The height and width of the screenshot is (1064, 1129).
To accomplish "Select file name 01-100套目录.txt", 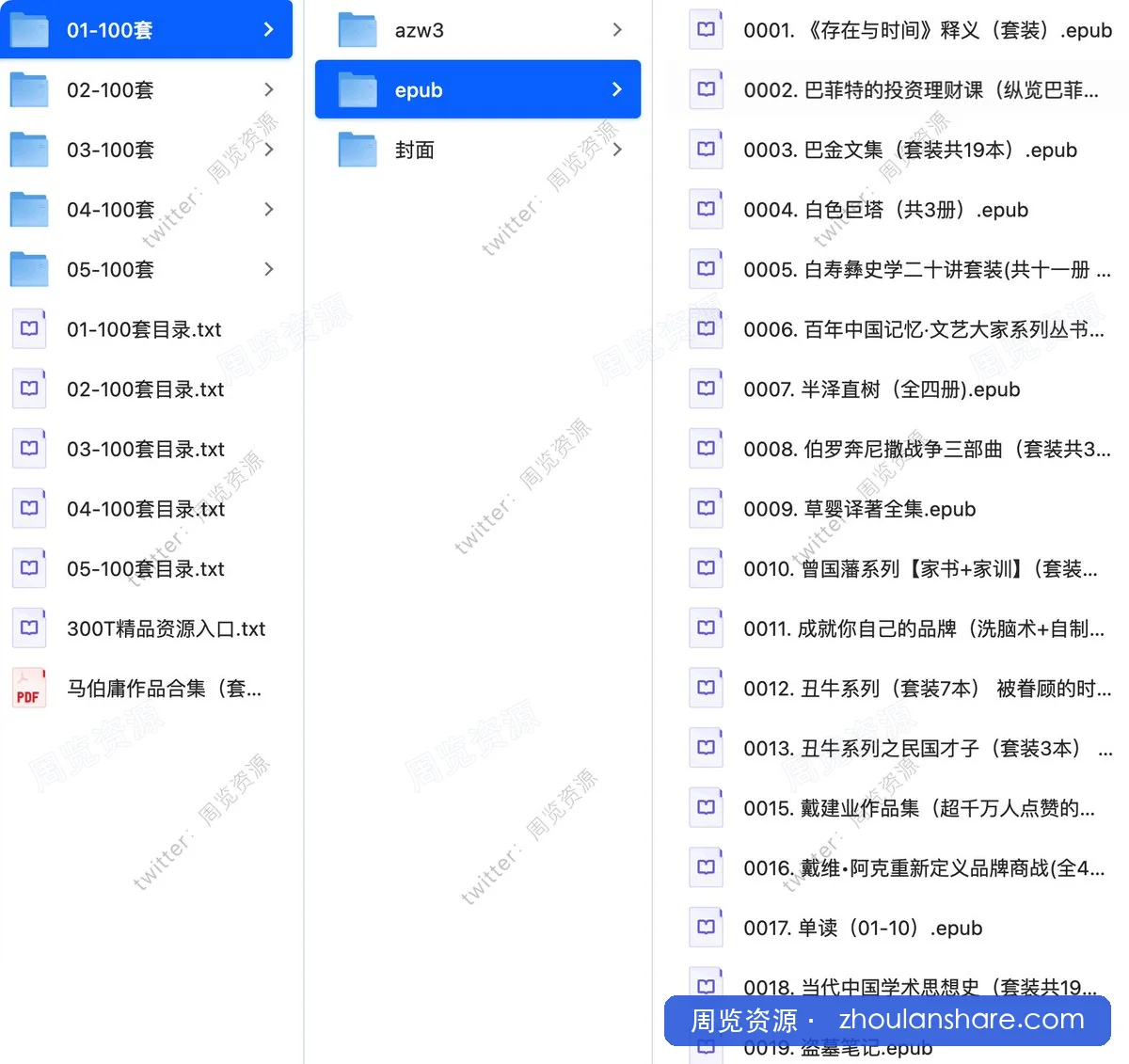I will tap(144, 329).
